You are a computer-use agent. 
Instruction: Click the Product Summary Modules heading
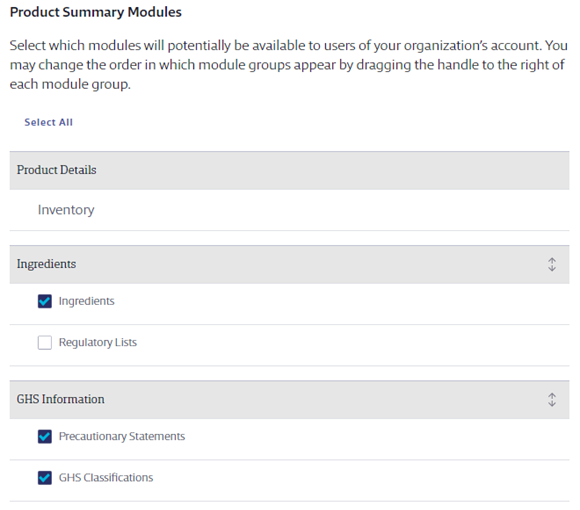point(95,12)
